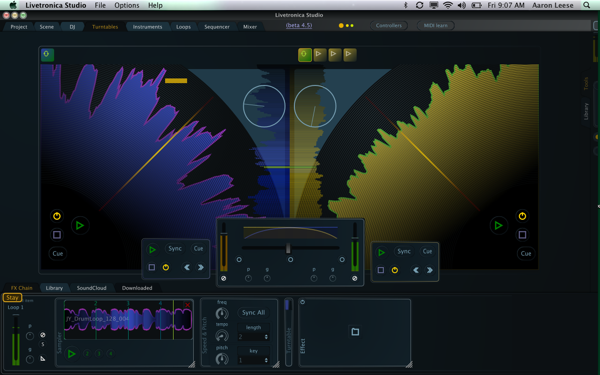Click Cue in the left transport panel
Image resolution: width=600 pixels, height=375 pixels.
click(198, 248)
